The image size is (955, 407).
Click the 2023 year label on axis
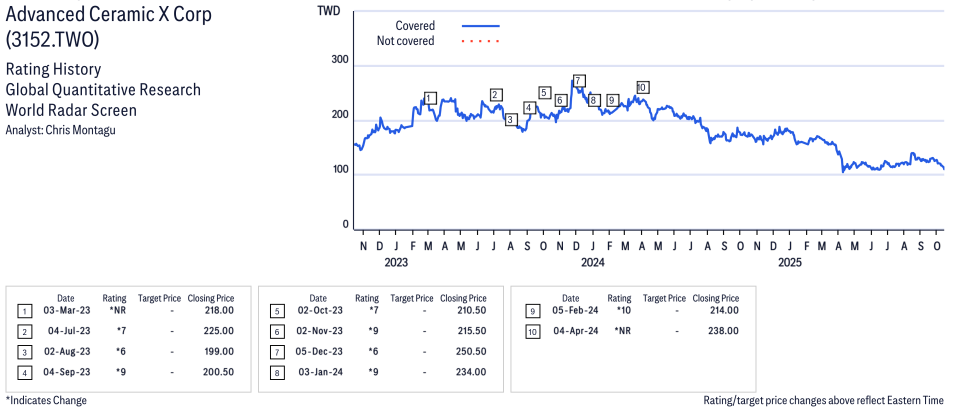[396, 263]
